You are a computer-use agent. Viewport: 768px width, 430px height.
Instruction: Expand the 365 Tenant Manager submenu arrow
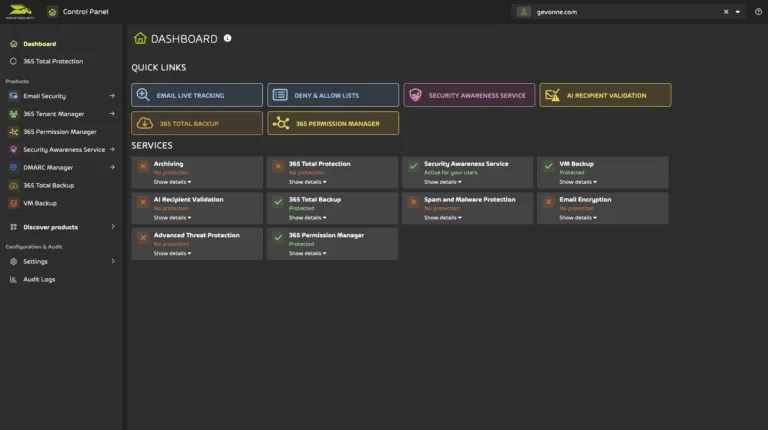click(112, 114)
